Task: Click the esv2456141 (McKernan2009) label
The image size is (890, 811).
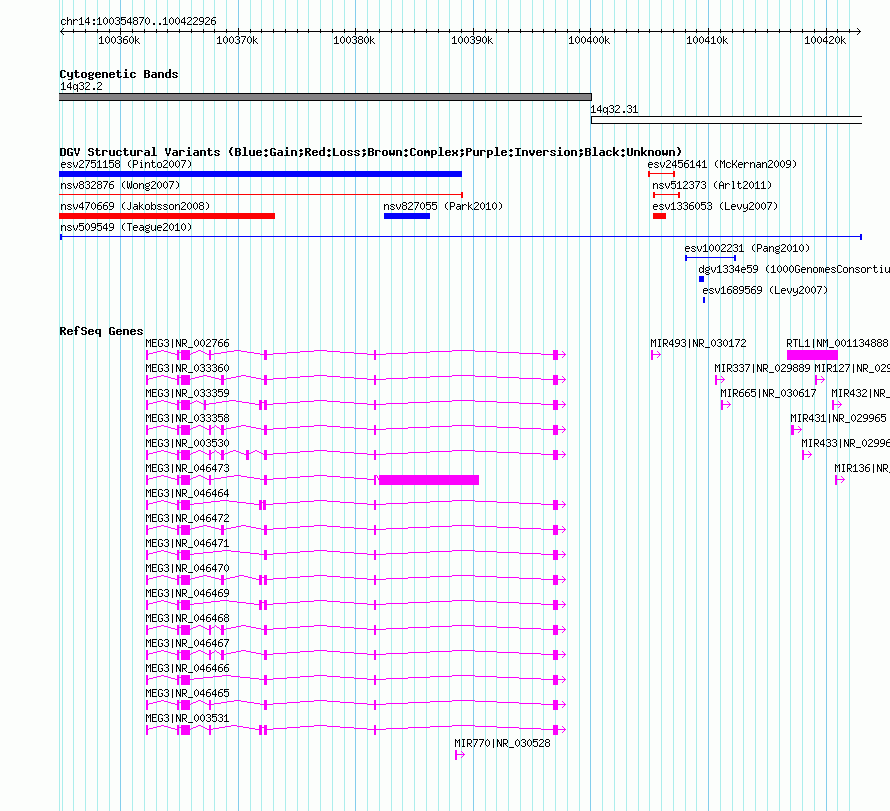Action: click(x=722, y=165)
